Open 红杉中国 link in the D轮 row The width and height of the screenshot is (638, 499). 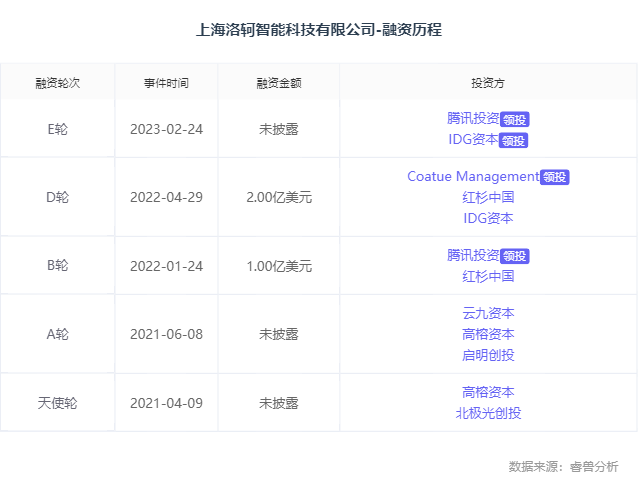pos(488,197)
